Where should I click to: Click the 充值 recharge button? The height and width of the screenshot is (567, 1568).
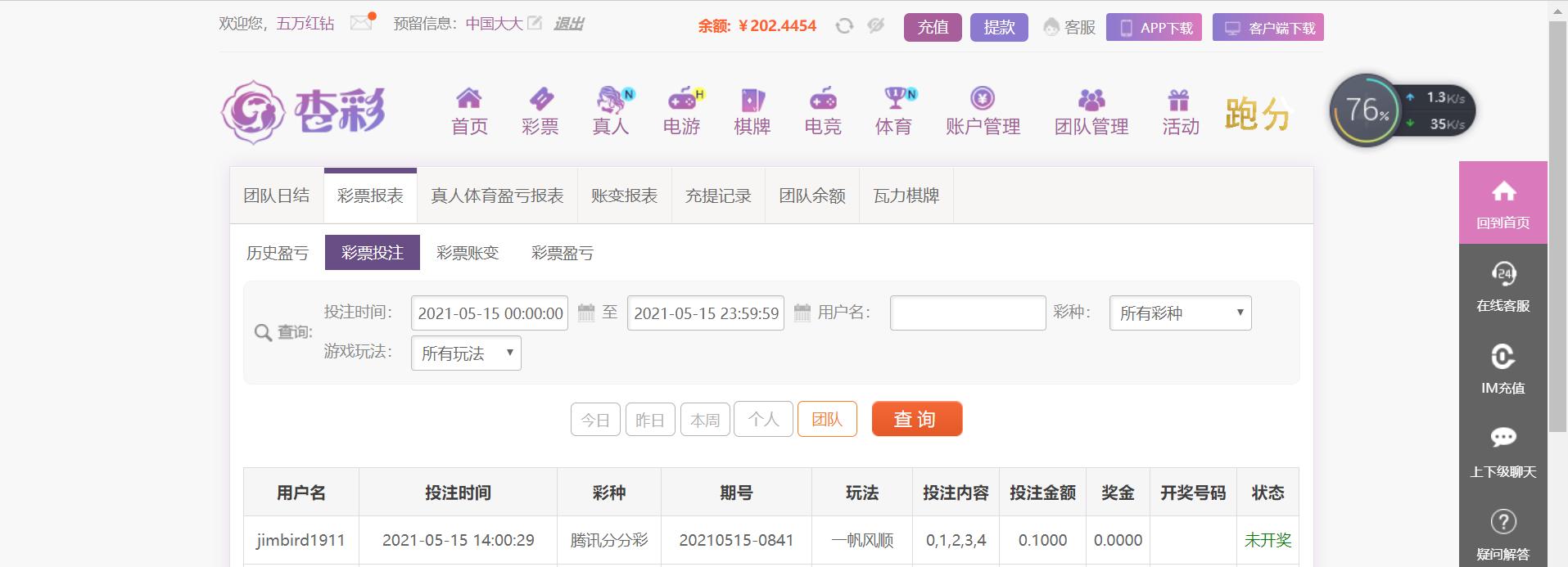(933, 27)
